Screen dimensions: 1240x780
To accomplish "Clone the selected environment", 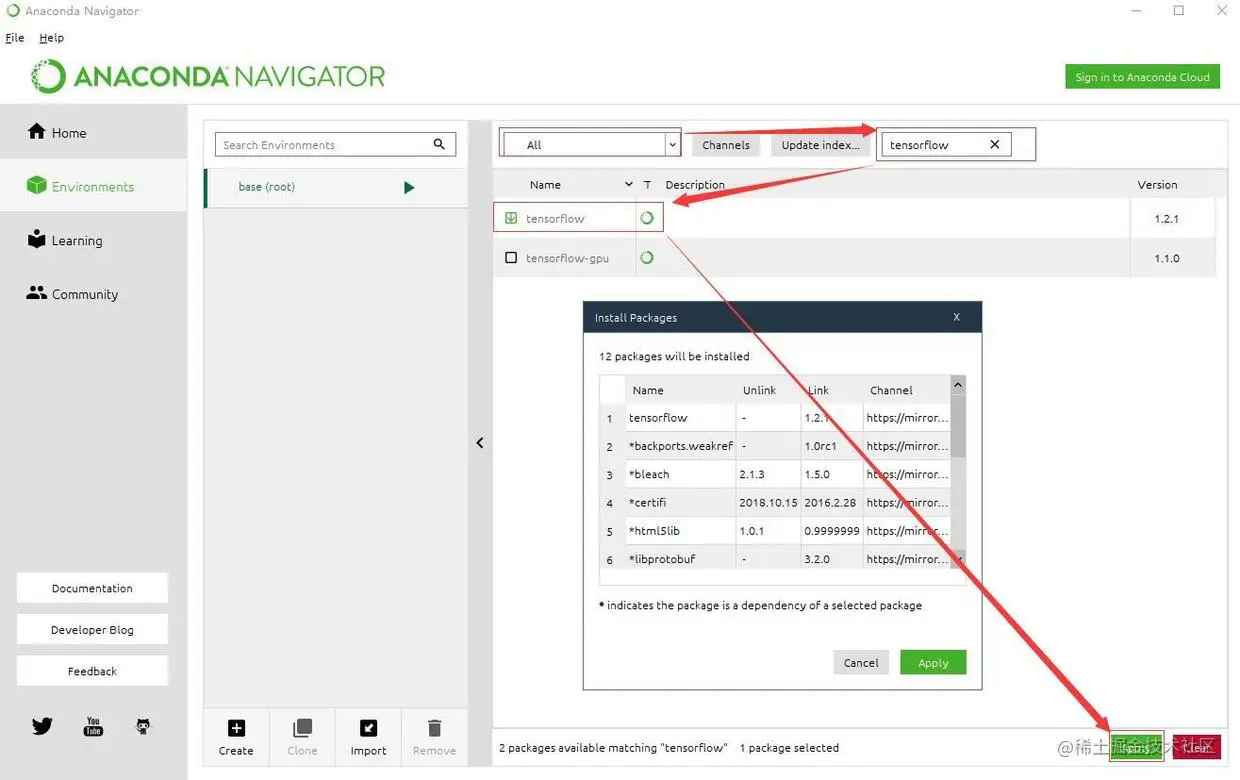I will point(302,738).
